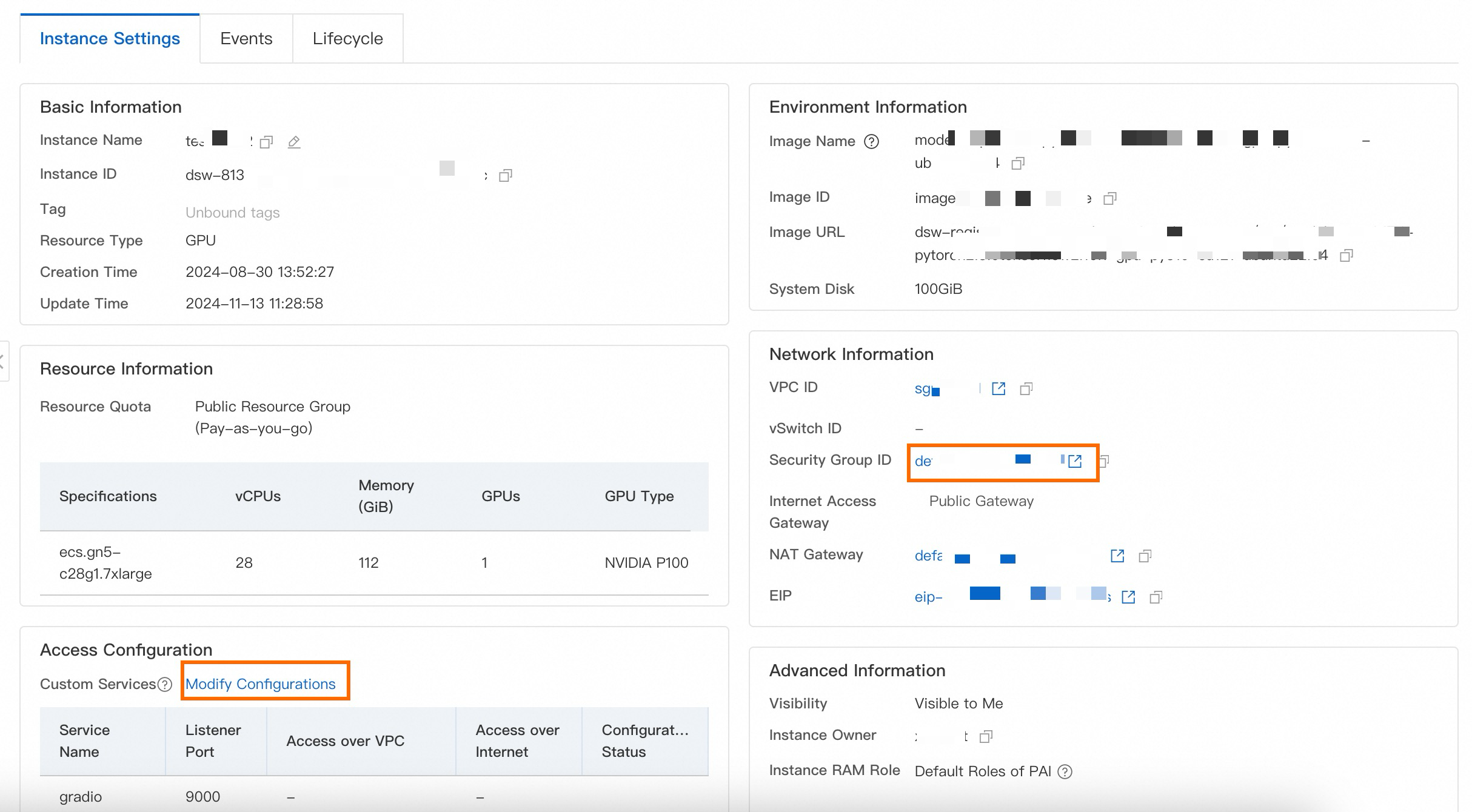Click the GPUs column header

pyautogui.click(x=501, y=496)
